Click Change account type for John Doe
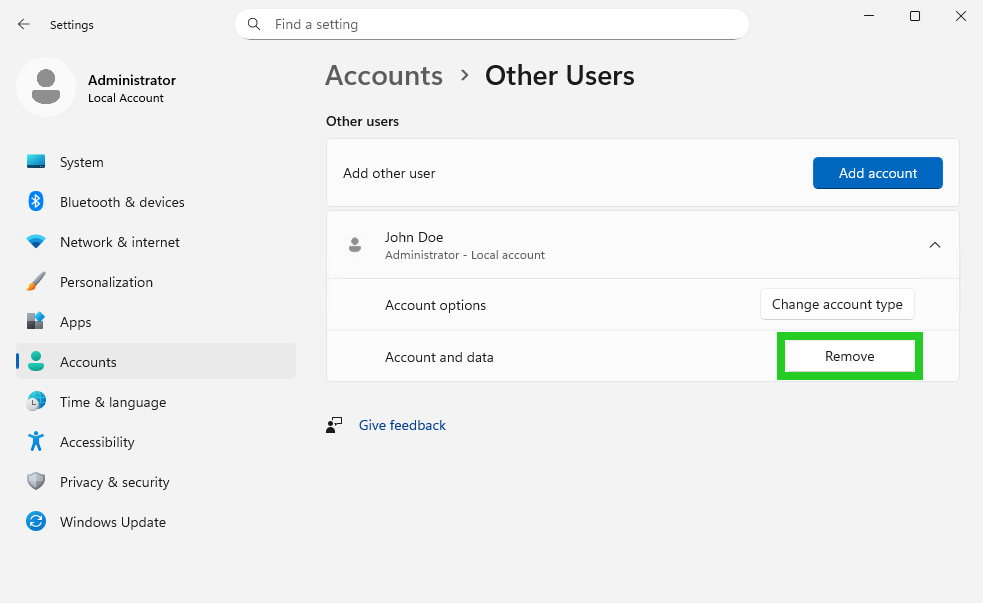Image resolution: width=983 pixels, height=603 pixels. (837, 304)
